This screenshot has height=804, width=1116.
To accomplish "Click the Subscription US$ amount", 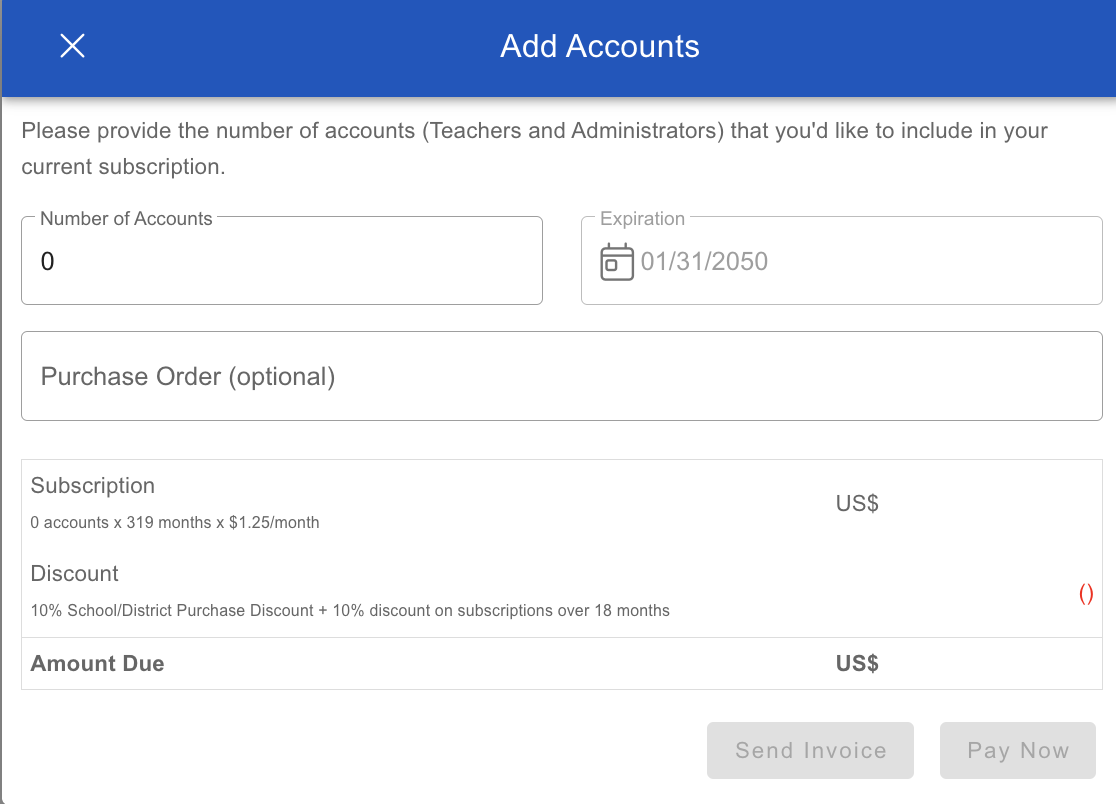I will point(857,503).
